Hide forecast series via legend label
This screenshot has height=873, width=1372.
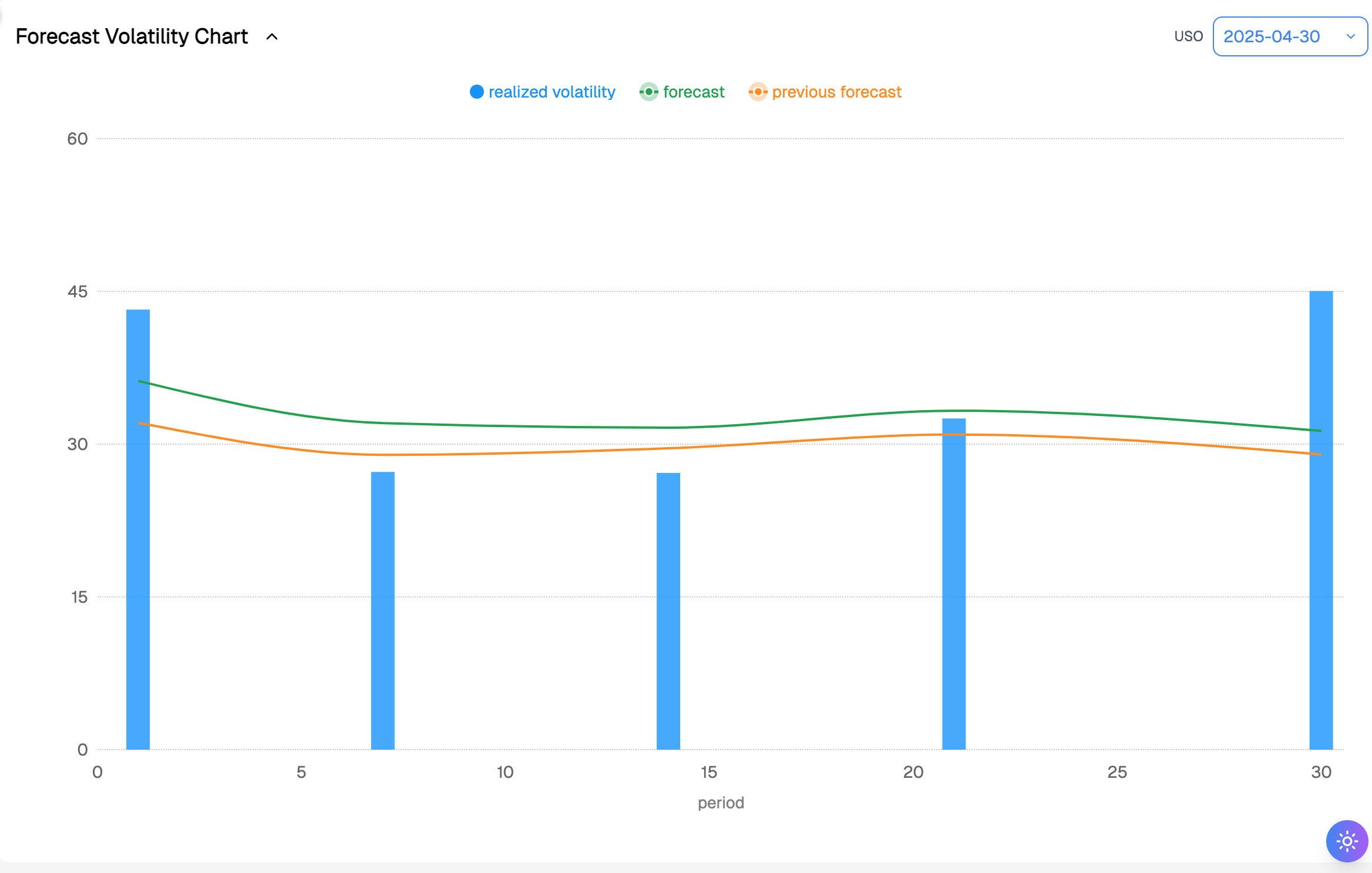(694, 92)
